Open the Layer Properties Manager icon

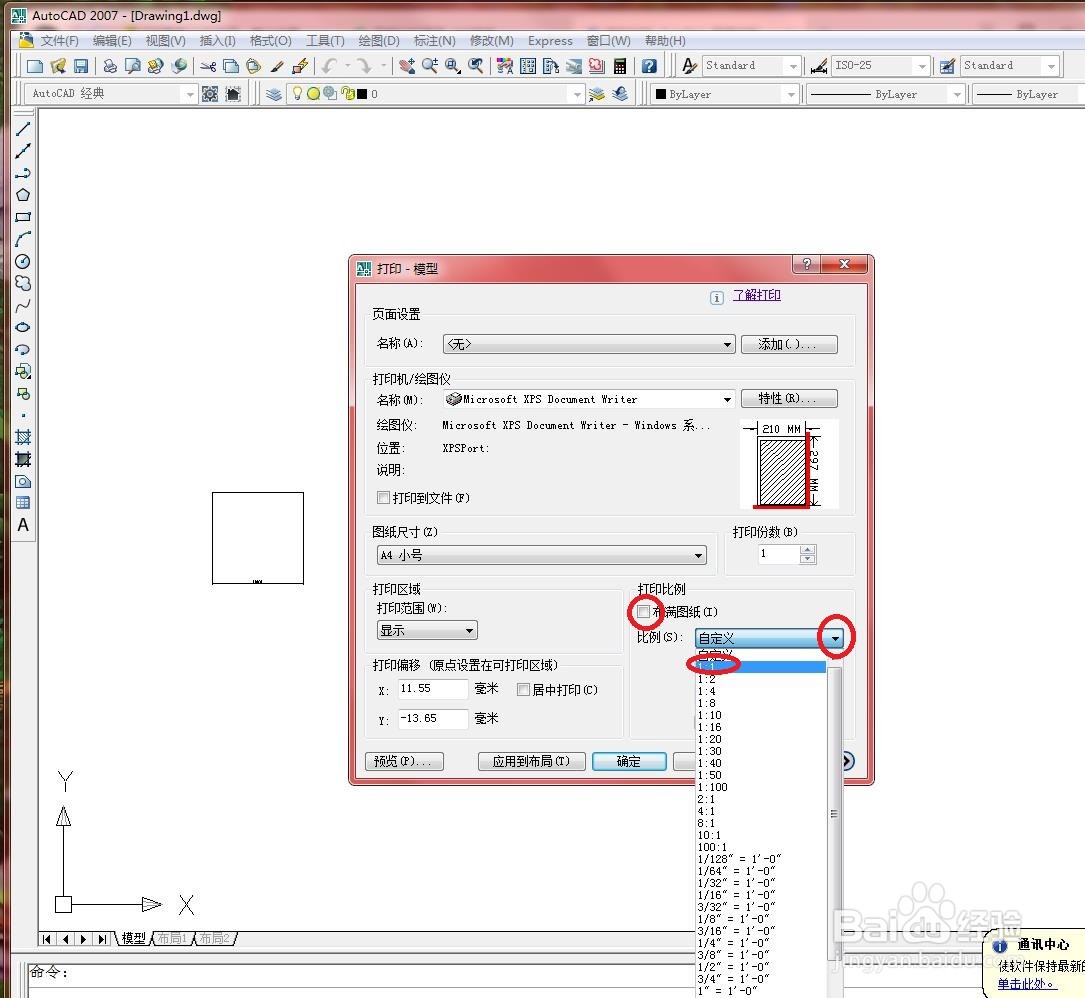tap(274, 93)
